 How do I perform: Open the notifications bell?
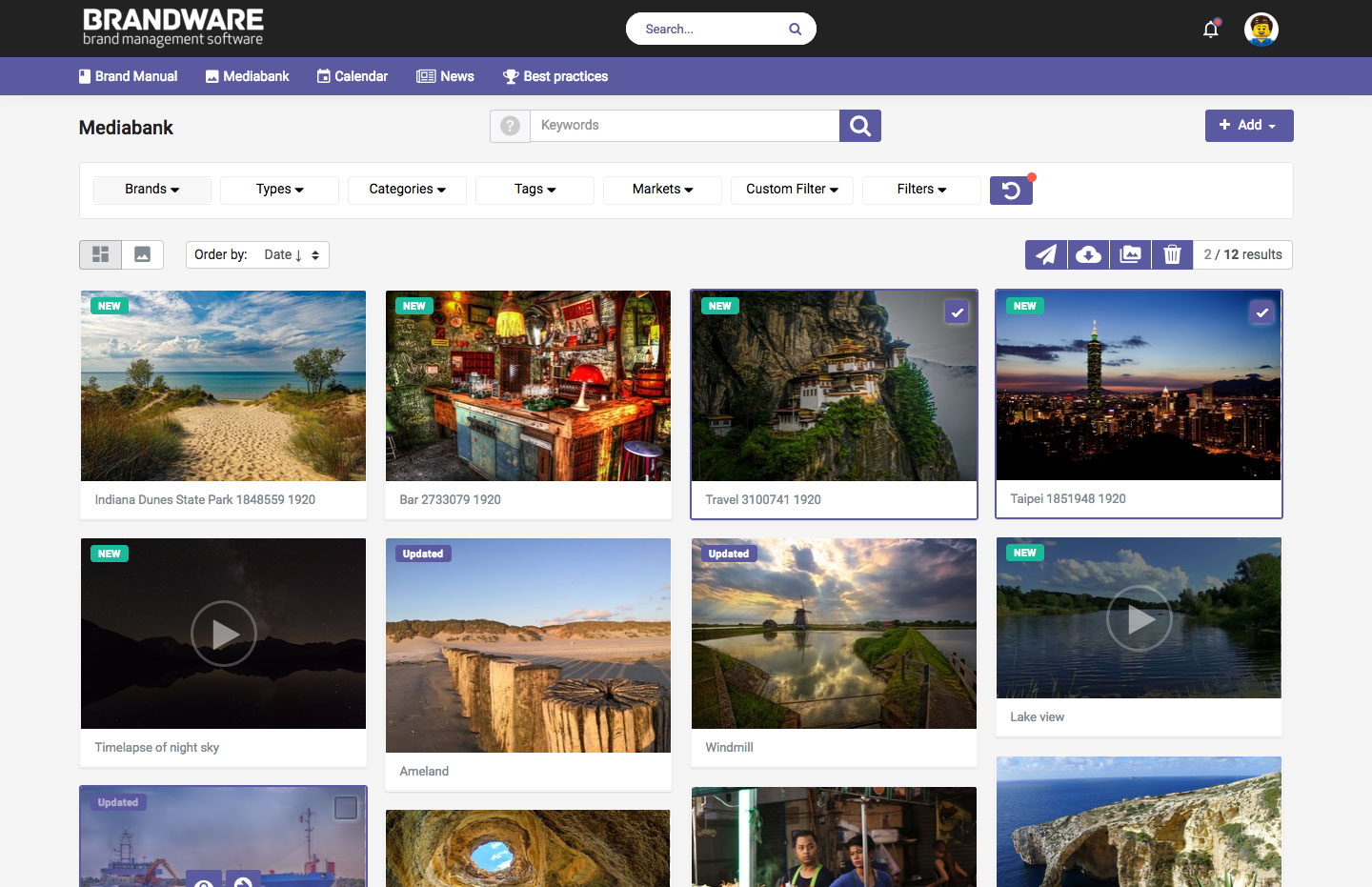[1211, 29]
